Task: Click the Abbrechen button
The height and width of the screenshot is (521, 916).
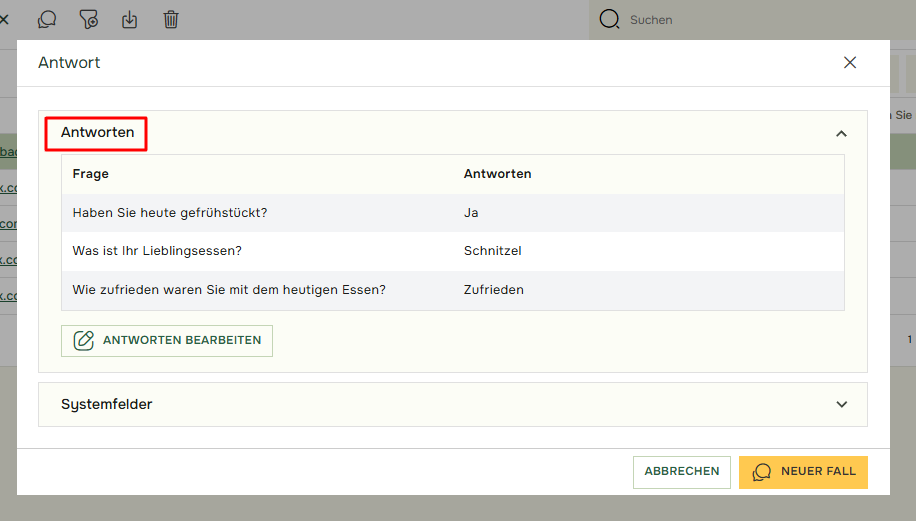Action: (x=681, y=472)
